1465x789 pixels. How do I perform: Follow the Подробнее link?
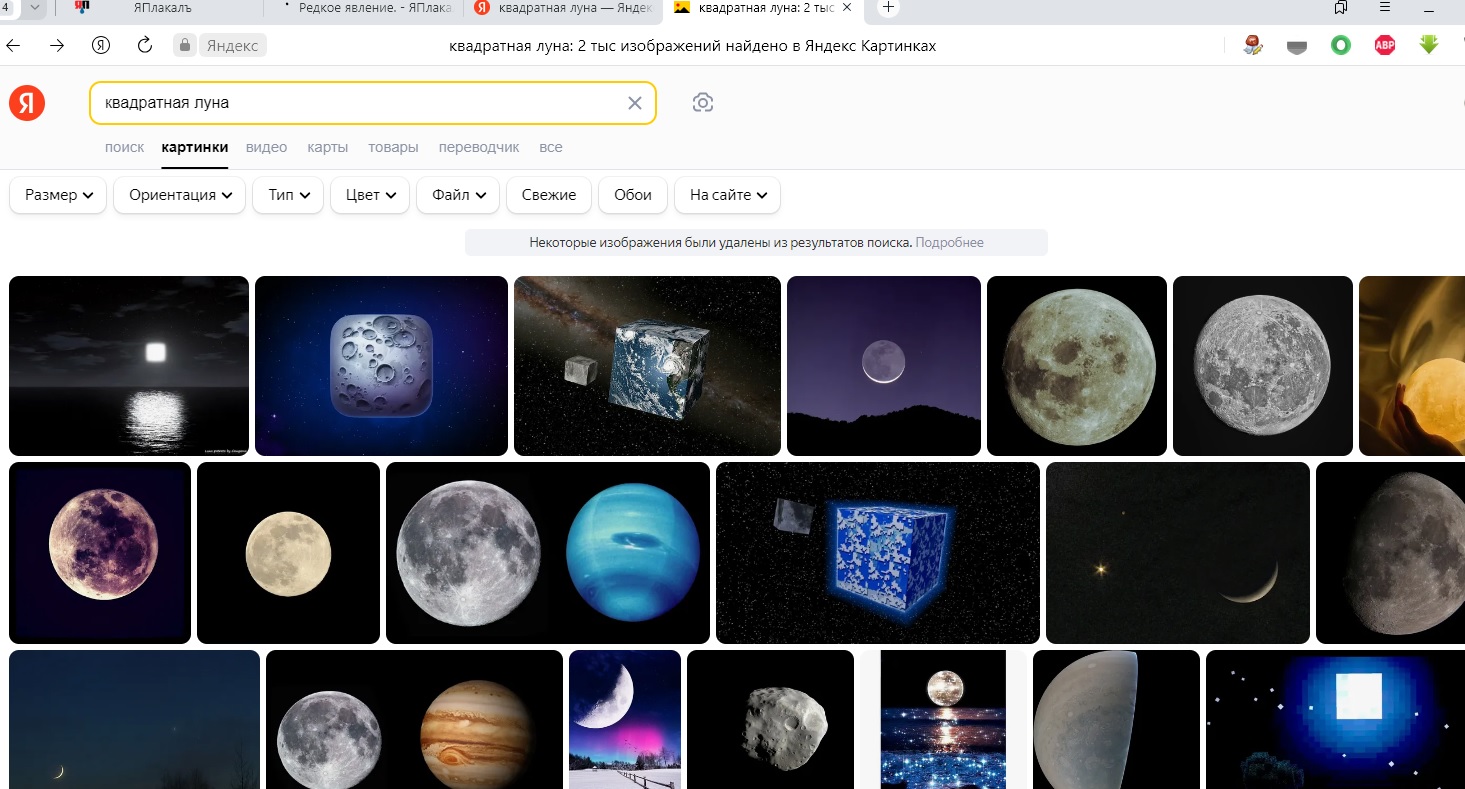949,242
